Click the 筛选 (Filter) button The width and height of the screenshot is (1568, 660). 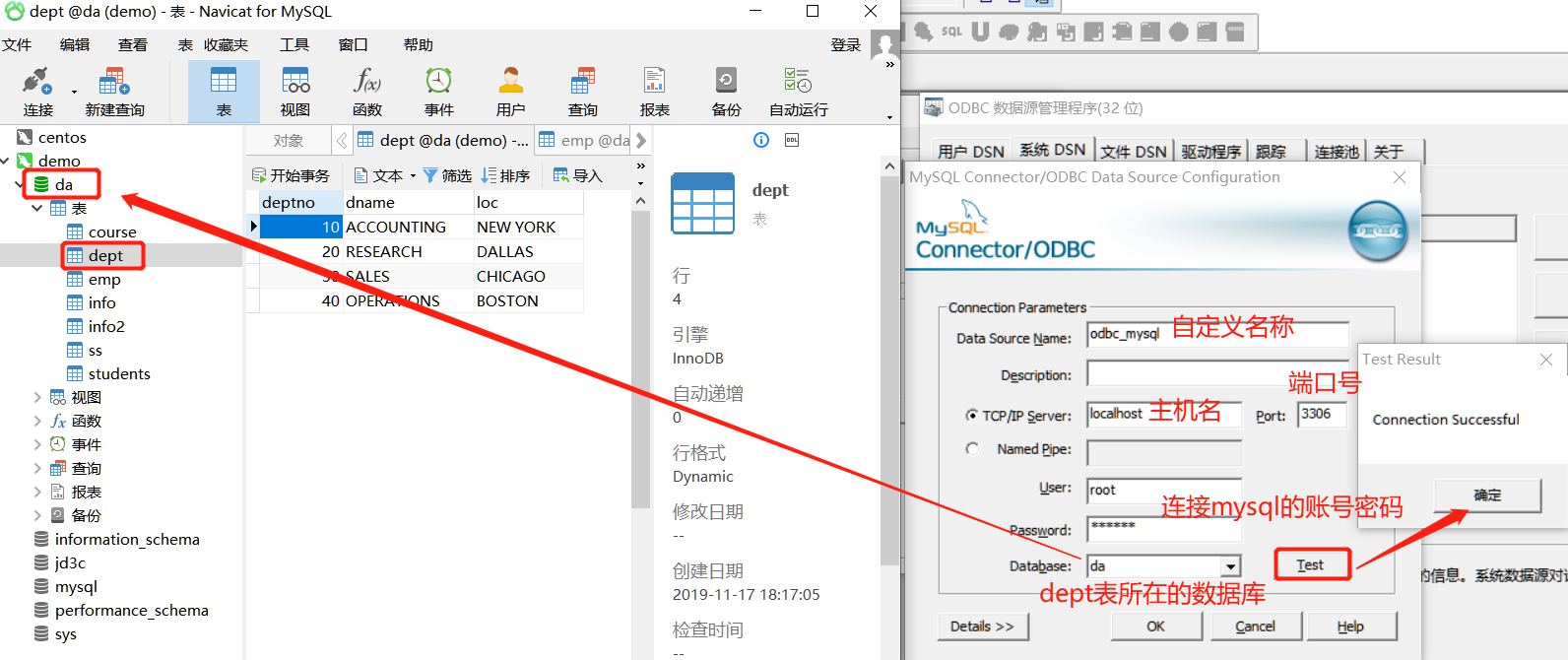coord(447,175)
